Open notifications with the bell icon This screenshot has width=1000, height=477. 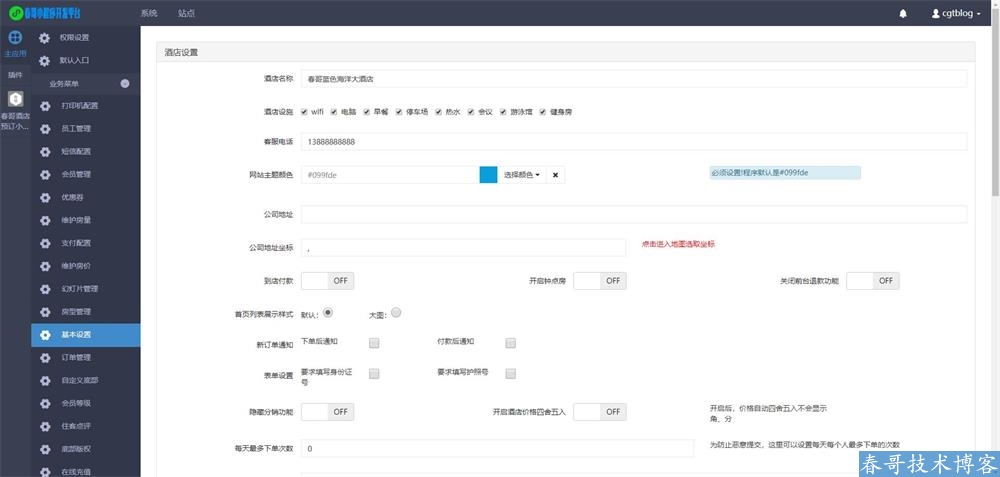903,13
